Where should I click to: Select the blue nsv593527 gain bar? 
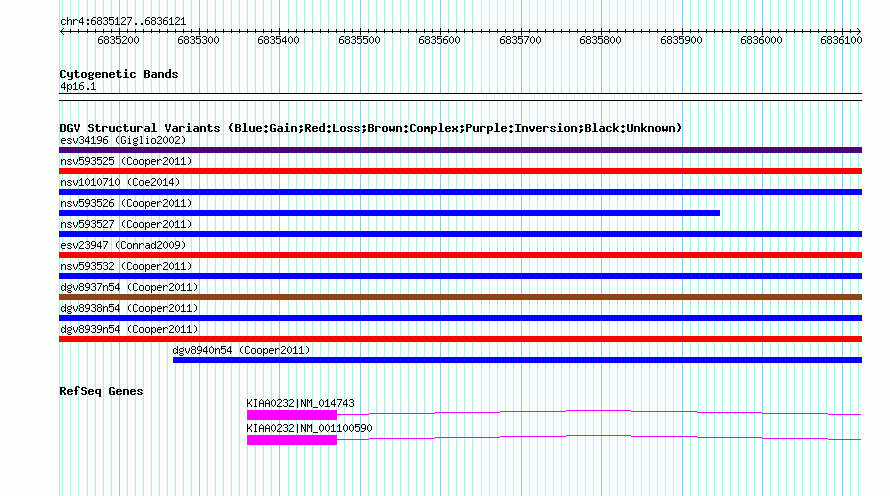[460, 234]
